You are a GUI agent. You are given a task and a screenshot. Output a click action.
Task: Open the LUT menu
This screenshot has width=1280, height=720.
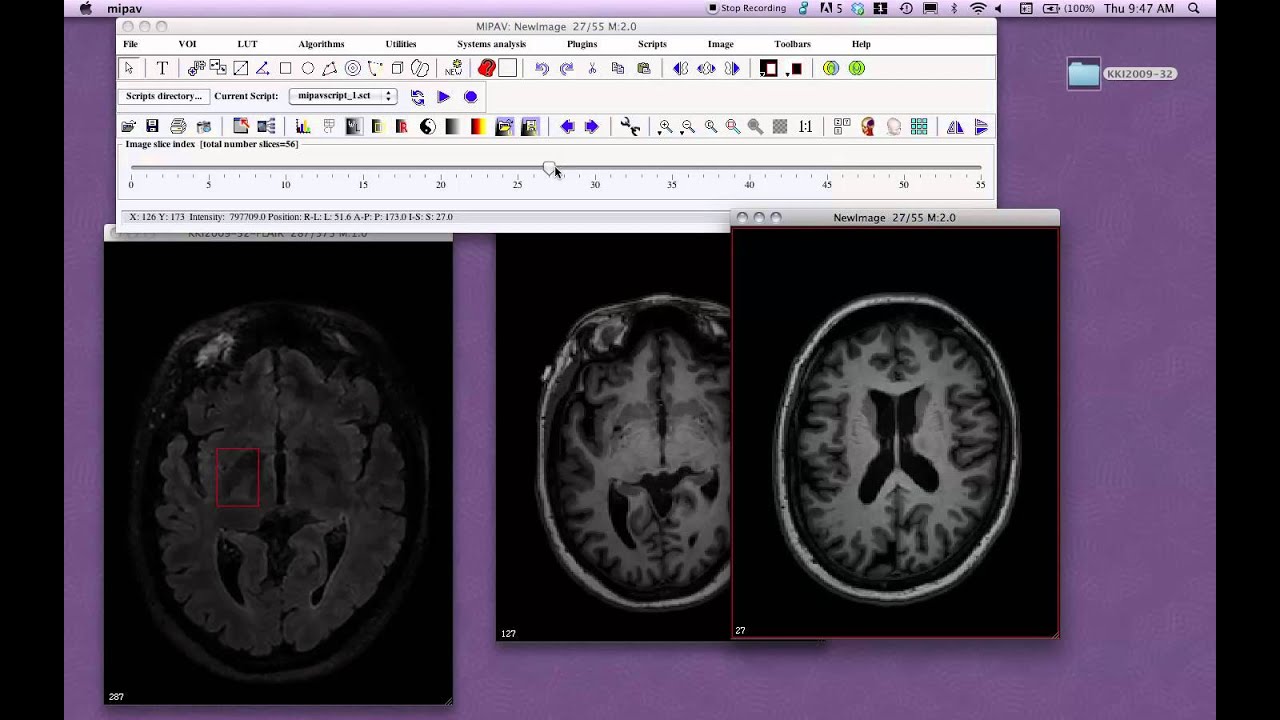click(247, 44)
